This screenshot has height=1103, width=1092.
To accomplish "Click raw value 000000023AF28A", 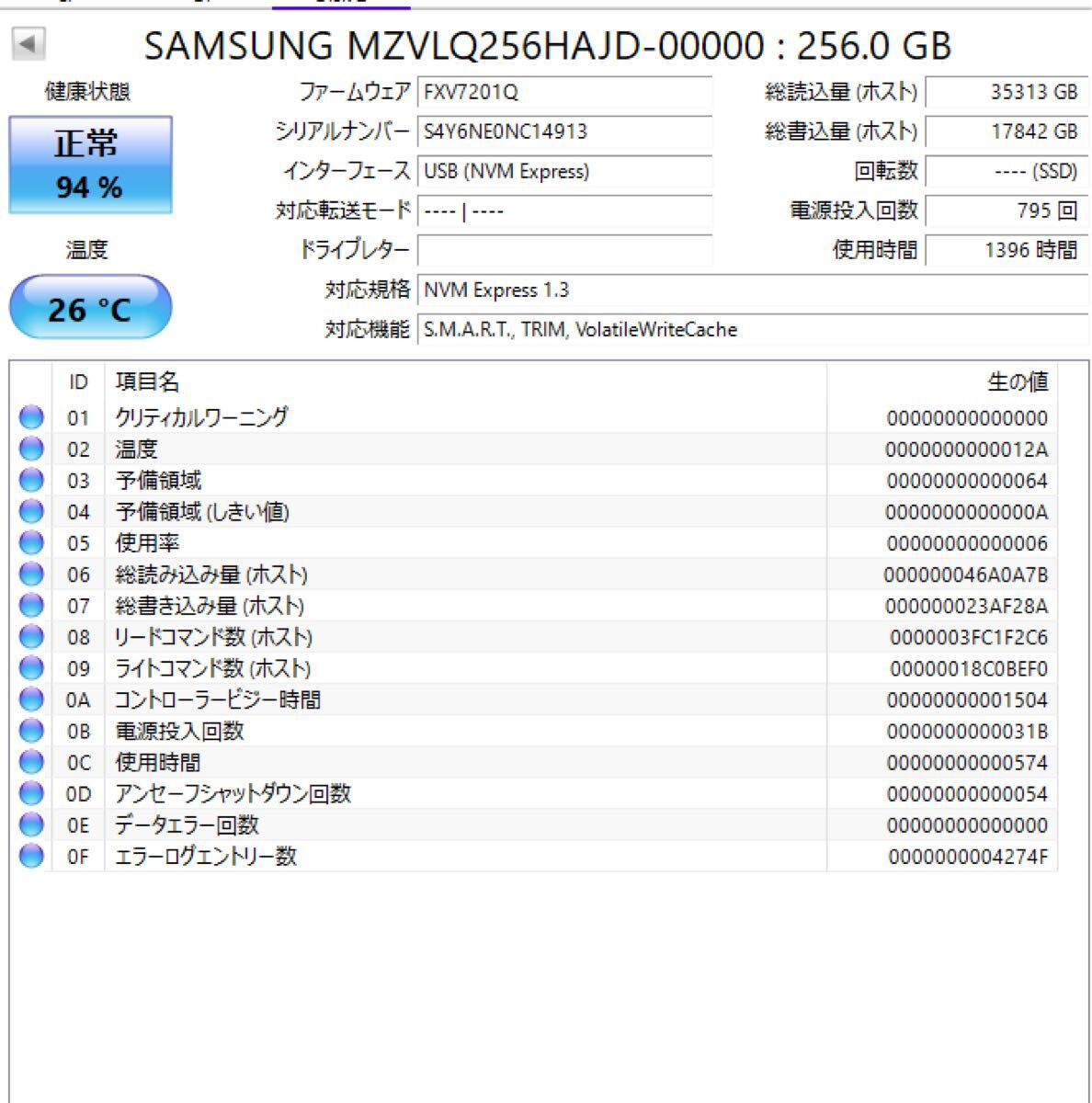I will tap(966, 606).
